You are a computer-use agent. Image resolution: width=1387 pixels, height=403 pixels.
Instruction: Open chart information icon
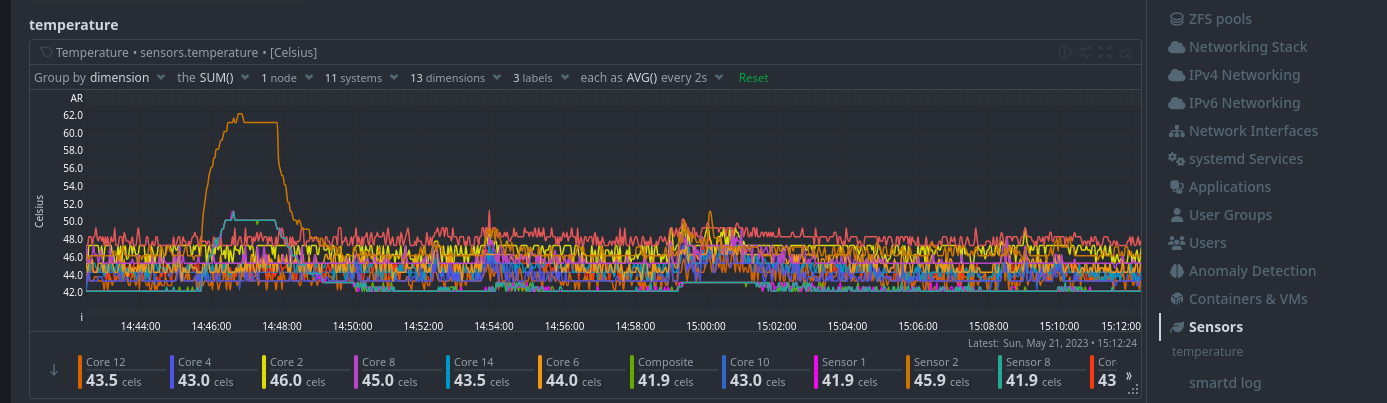[x=1065, y=52]
